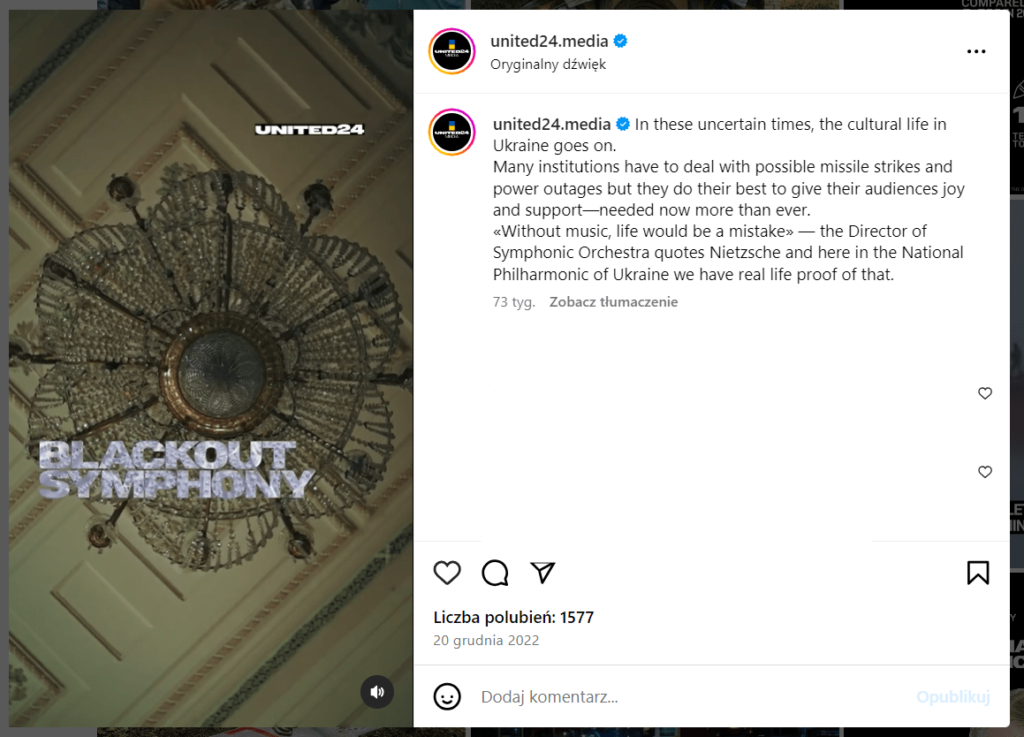Toggle video sound with speaker button
The image size is (1024, 737).
[x=377, y=692]
